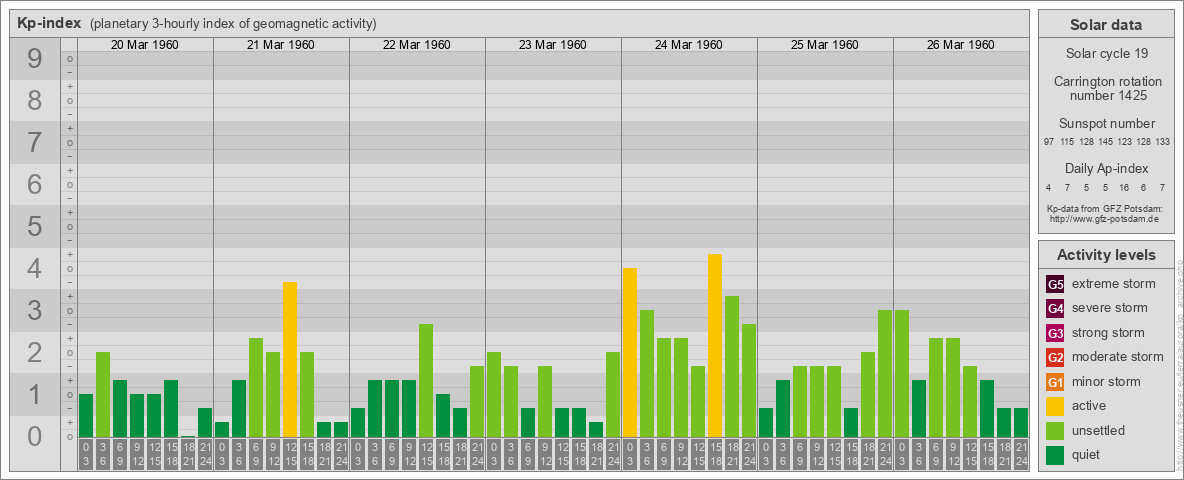This screenshot has width=1184, height=480.
Task: Click the yellow bar on 21 Mar at 12-15
Action: coord(290,359)
